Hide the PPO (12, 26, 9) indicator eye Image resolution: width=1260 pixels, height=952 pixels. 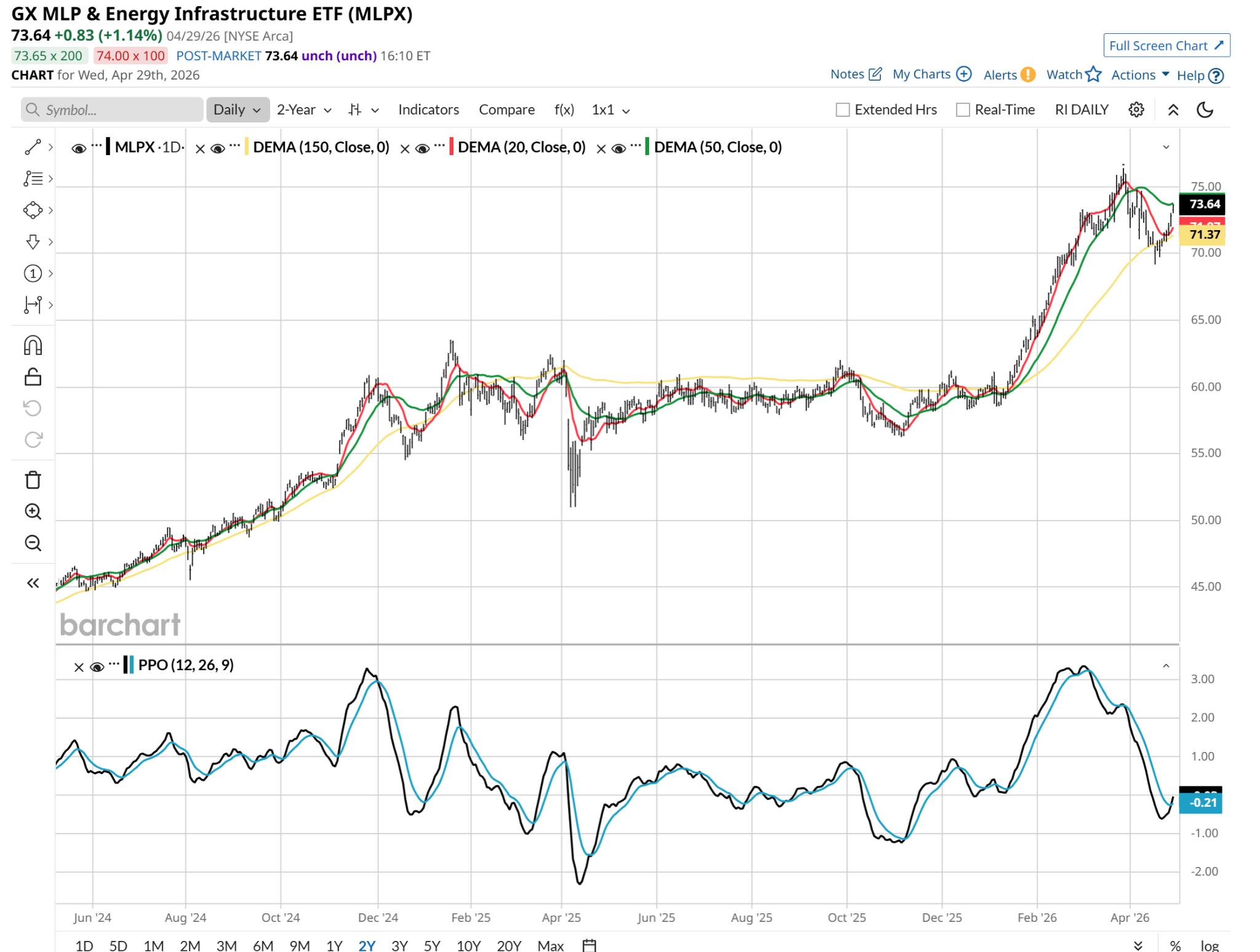97,666
